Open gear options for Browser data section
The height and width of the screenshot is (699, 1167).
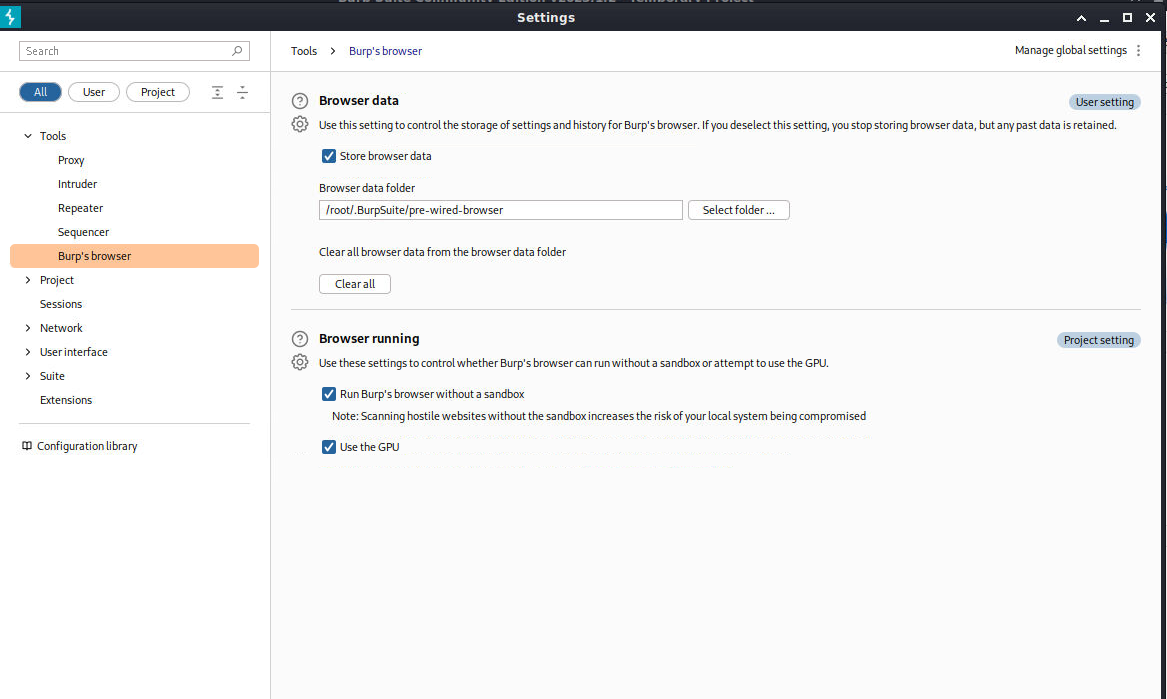pyautogui.click(x=300, y=124)
